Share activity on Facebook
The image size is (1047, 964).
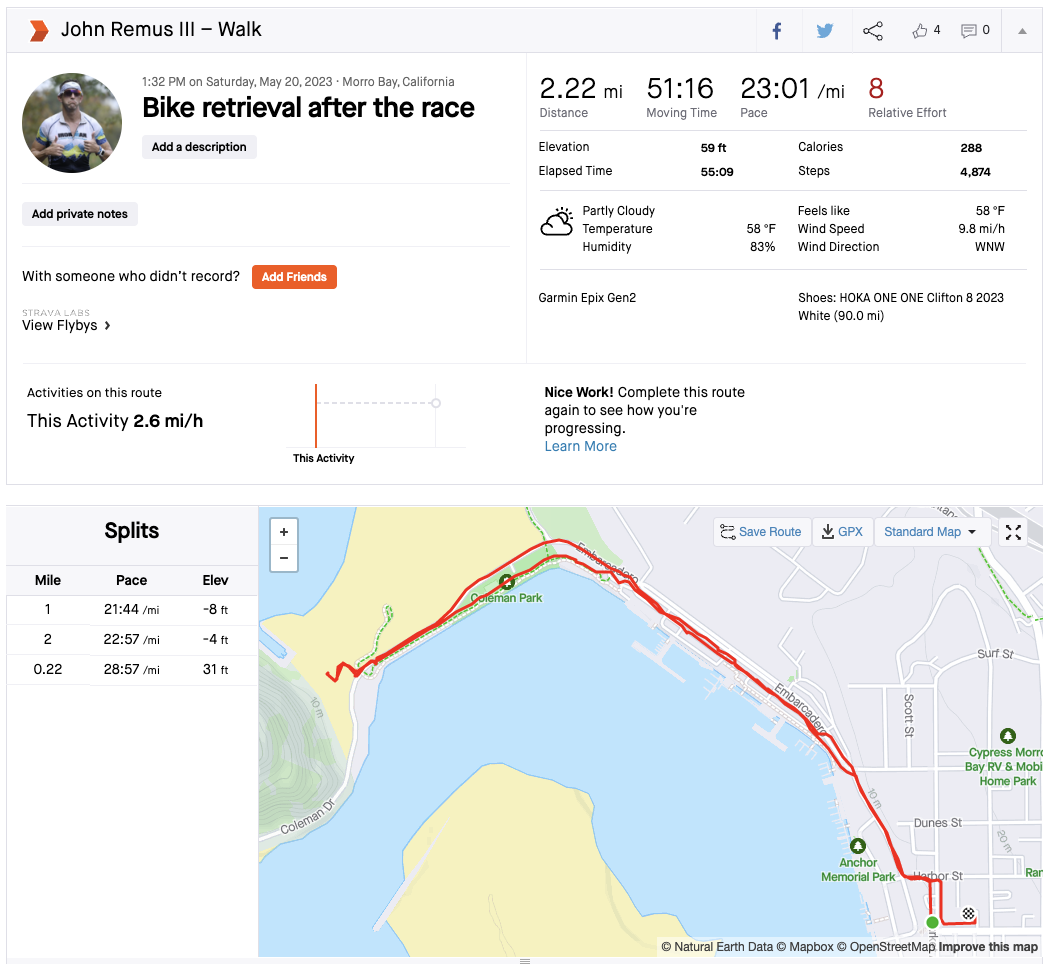click(776, 31)
